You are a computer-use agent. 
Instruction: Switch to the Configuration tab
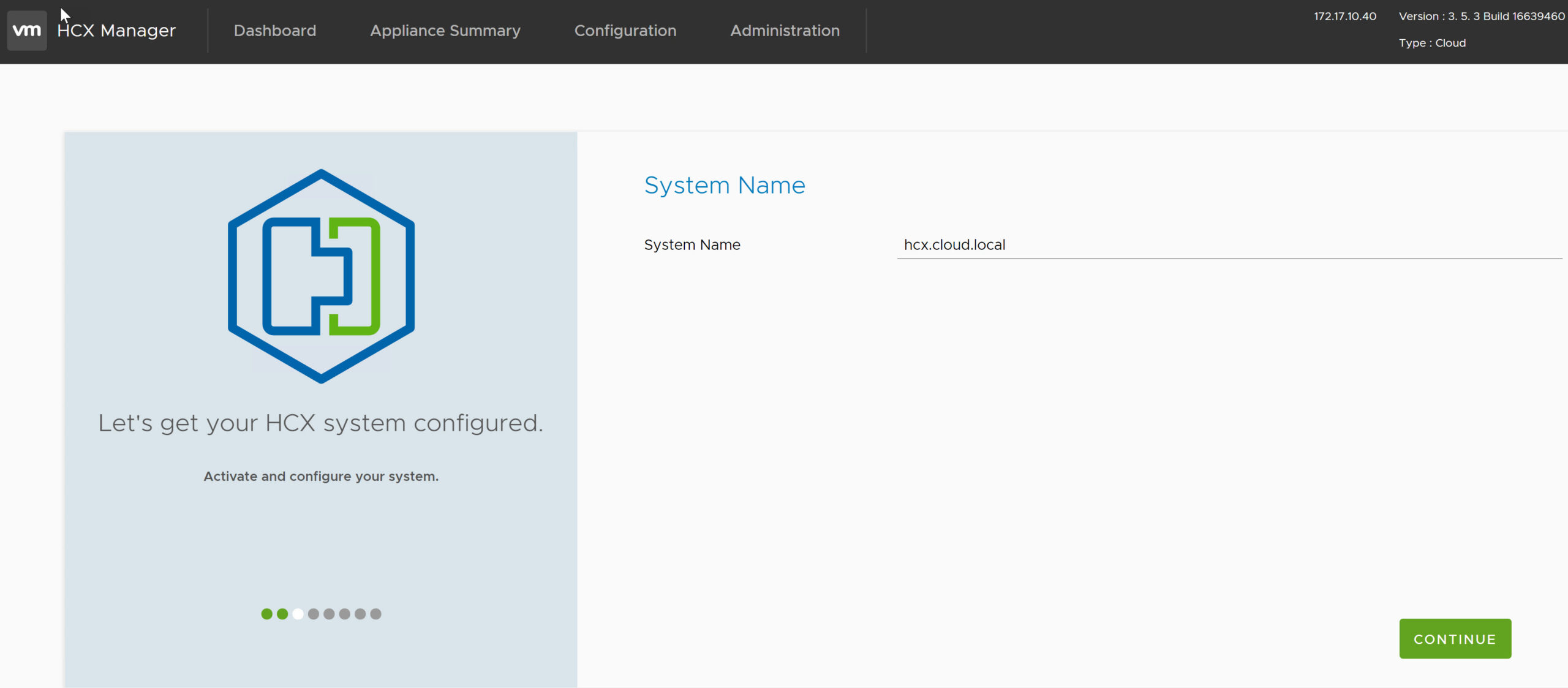point(625,31)
